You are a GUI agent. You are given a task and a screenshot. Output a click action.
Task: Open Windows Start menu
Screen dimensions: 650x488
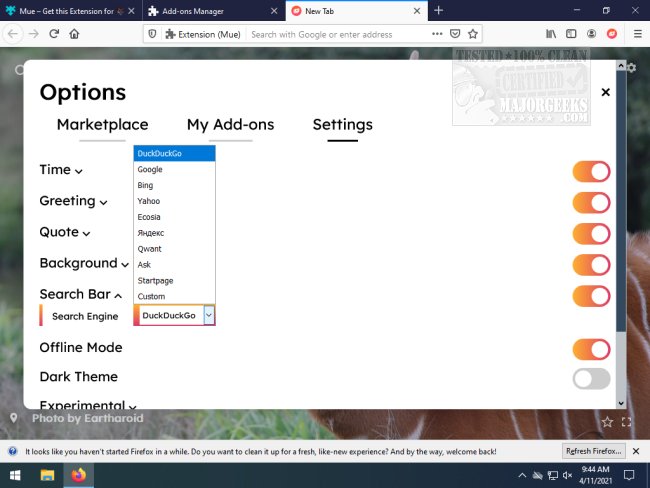pyautogui.click(x=15, y=475)
